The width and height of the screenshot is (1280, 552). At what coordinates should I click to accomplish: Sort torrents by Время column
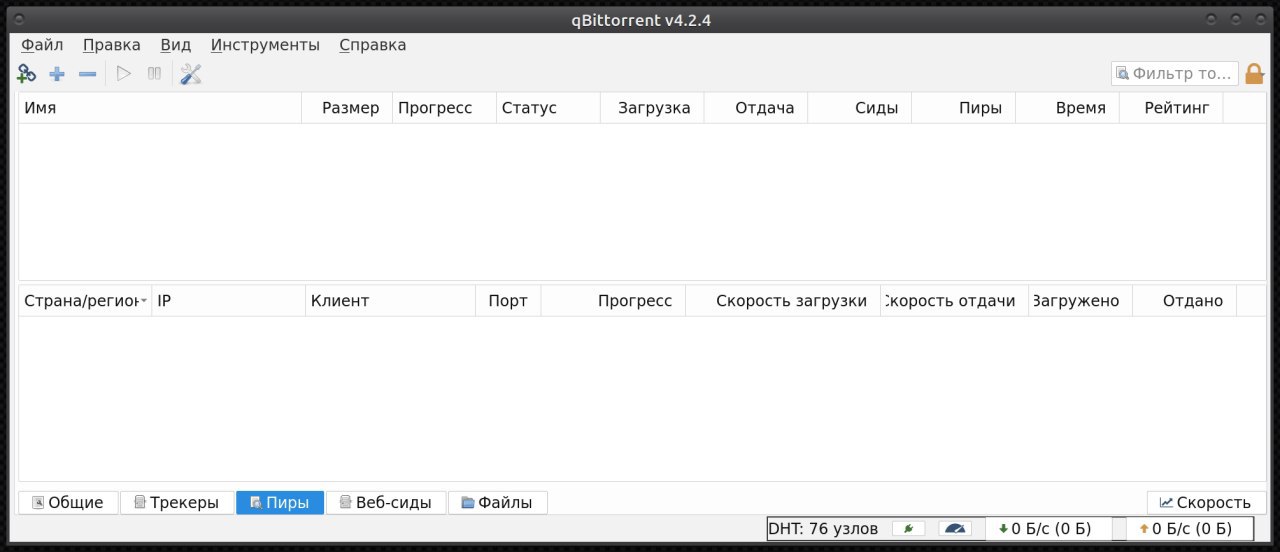tap(1068, 108)
